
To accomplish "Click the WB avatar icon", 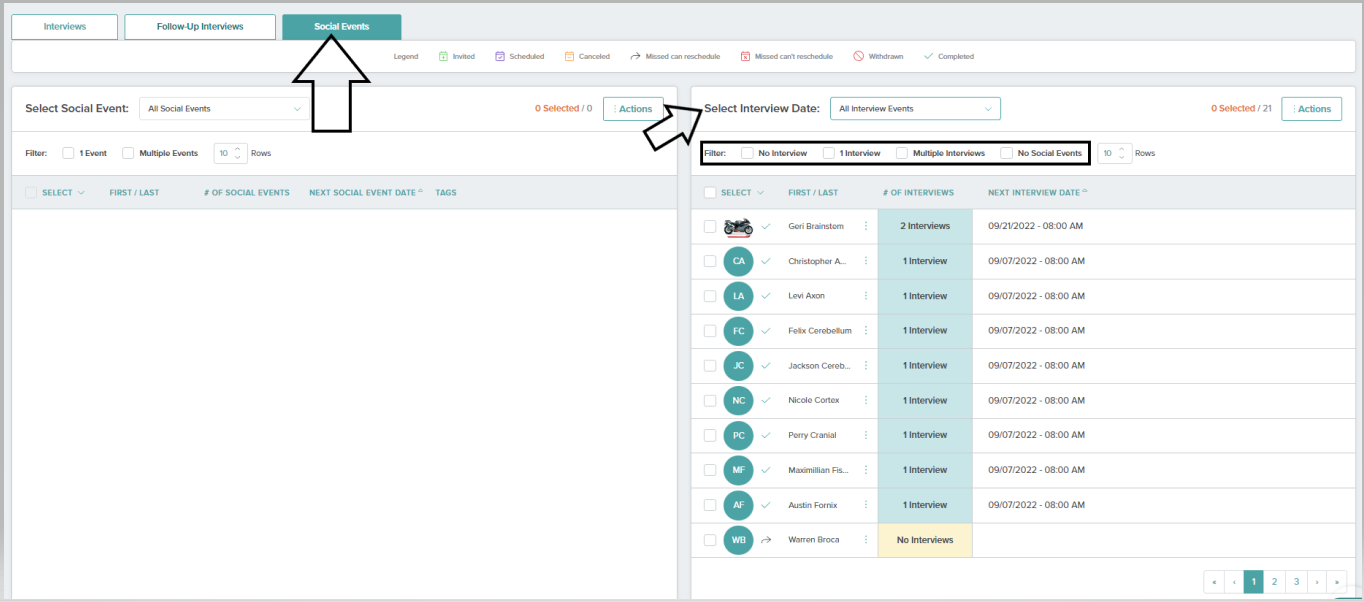I will click(x=738, y=540).
